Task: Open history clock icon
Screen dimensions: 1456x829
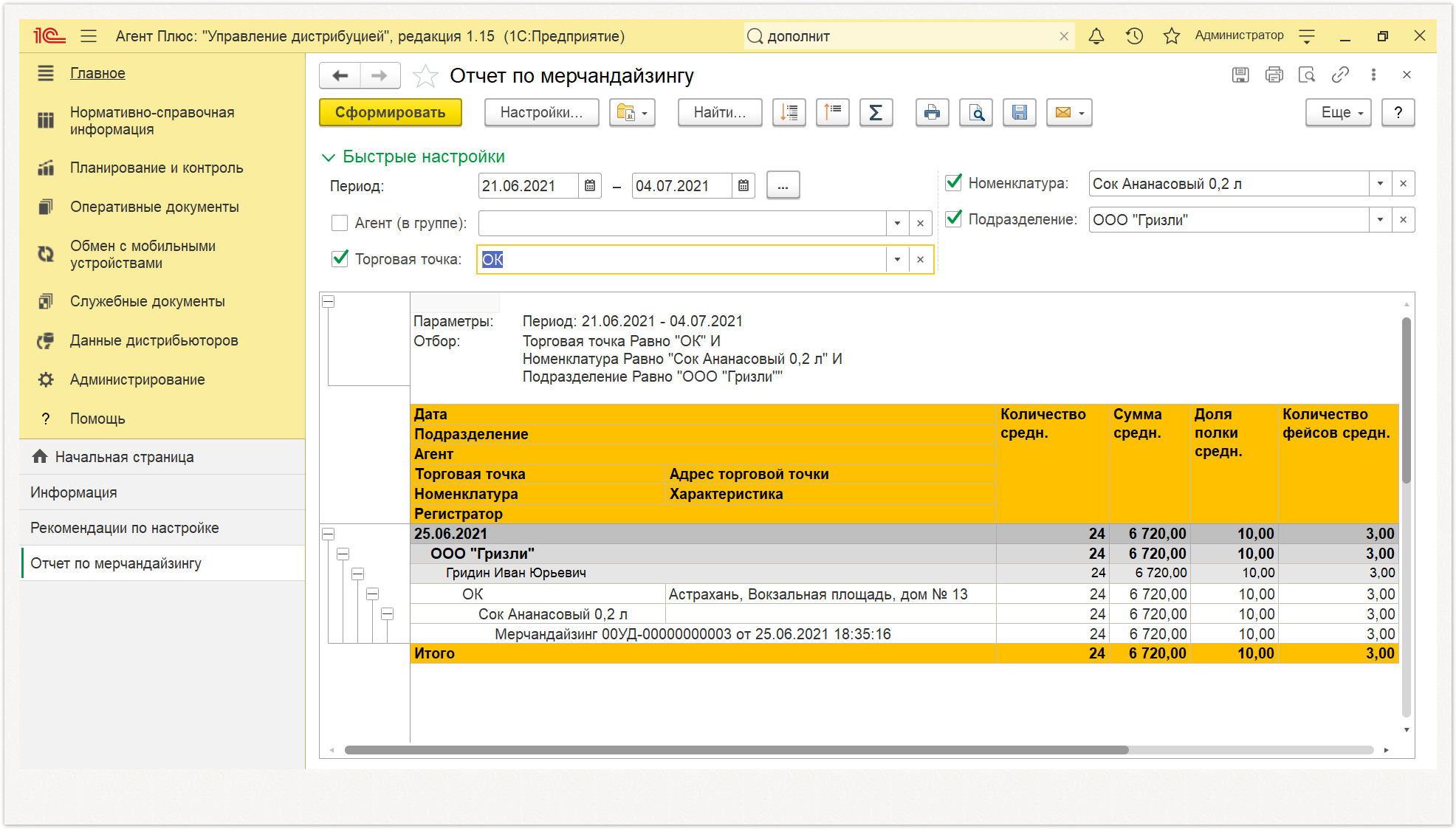Action: (x=1134, y=36)
